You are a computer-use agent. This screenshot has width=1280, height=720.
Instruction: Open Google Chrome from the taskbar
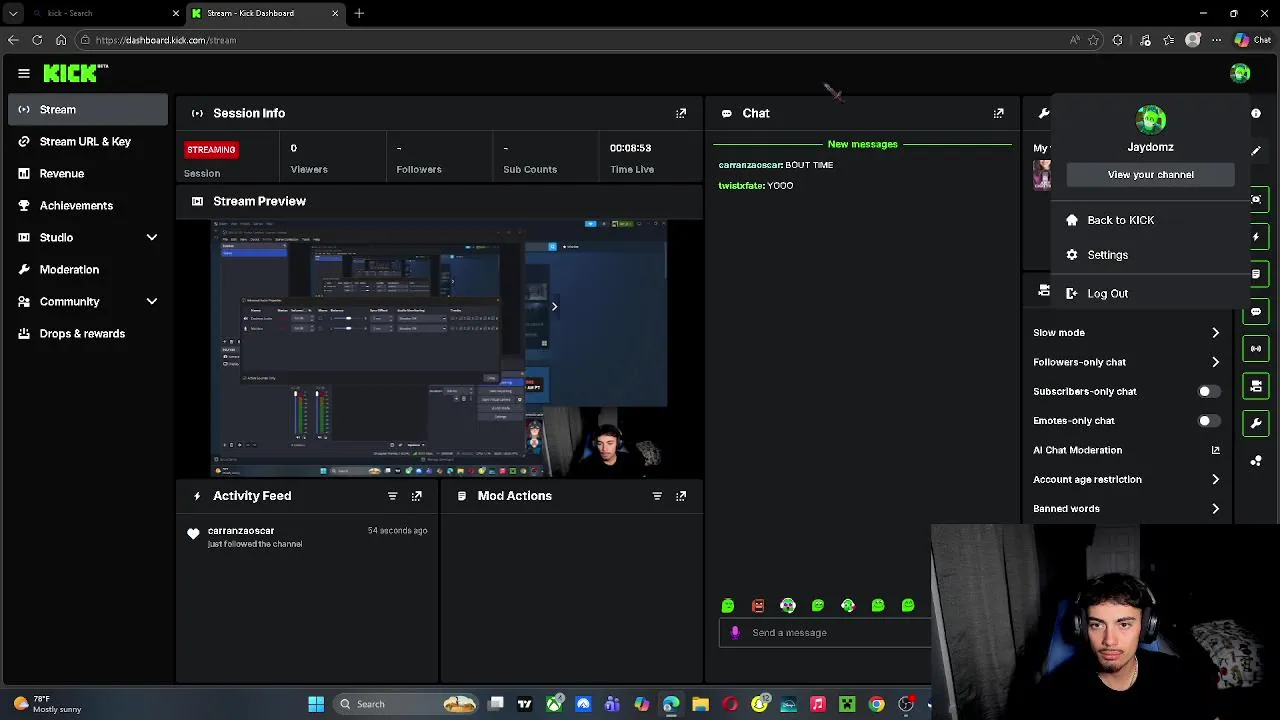click(x=876, y=704)
